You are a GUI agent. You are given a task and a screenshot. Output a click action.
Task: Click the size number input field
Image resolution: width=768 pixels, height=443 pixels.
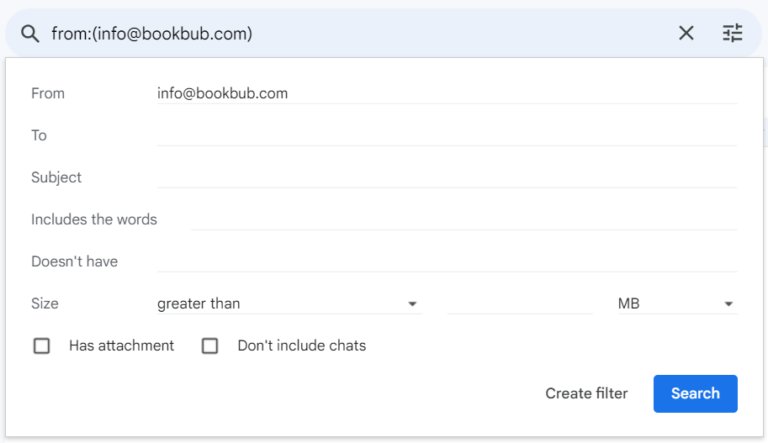520,303
